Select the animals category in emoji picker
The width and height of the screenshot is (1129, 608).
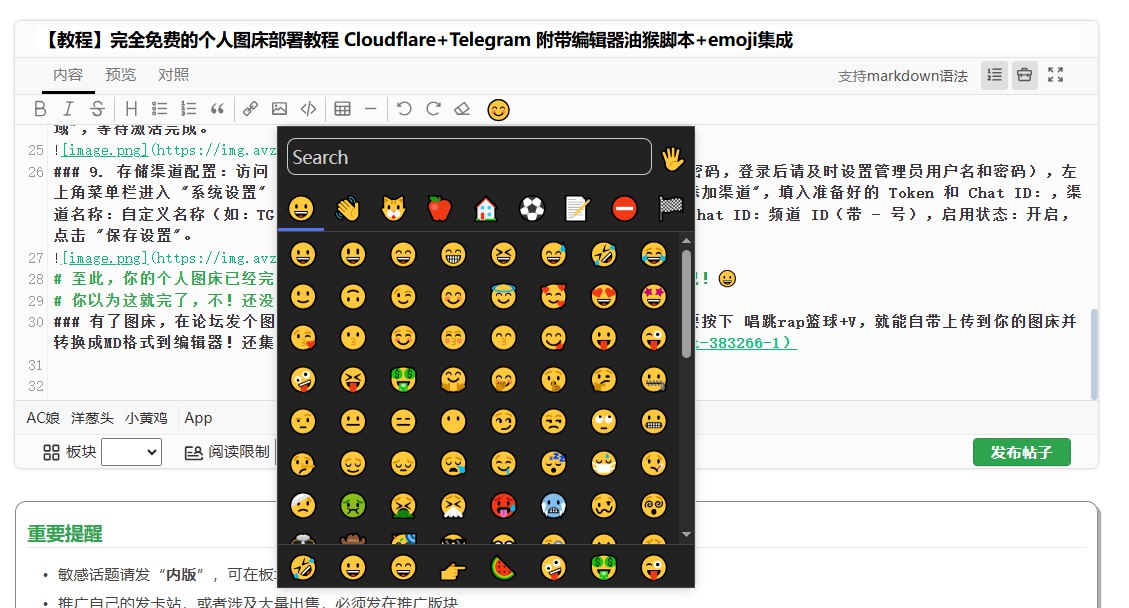395,208
